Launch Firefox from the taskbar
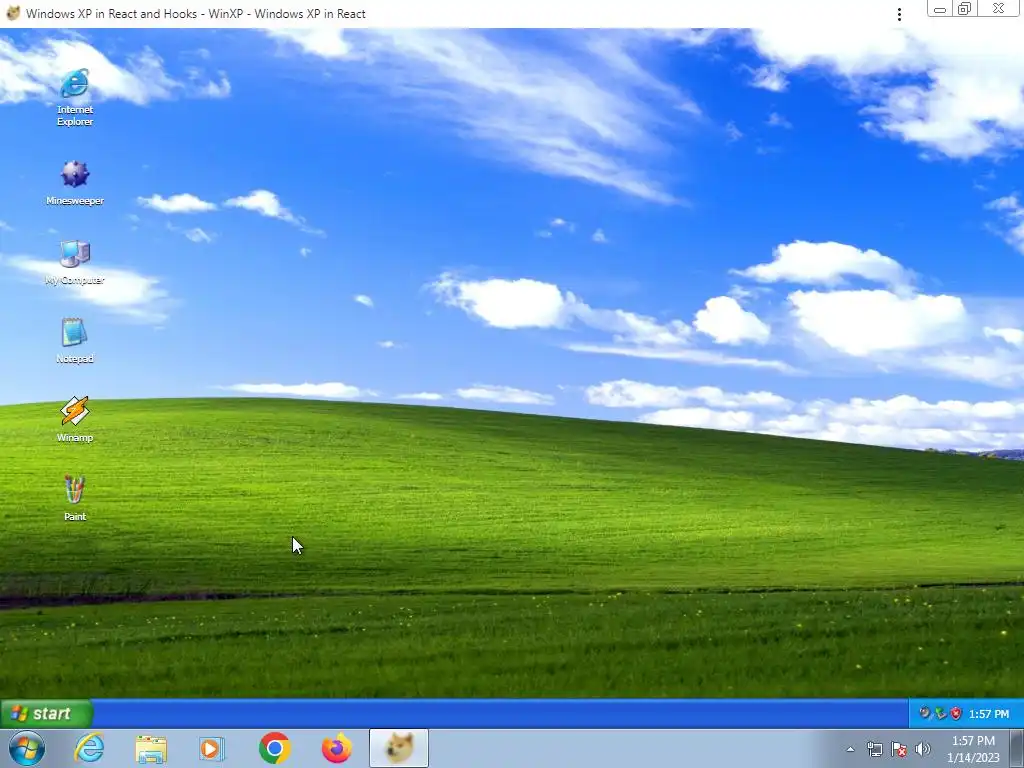This screenshot has width=1024, height=768. (x=337, y=748)
